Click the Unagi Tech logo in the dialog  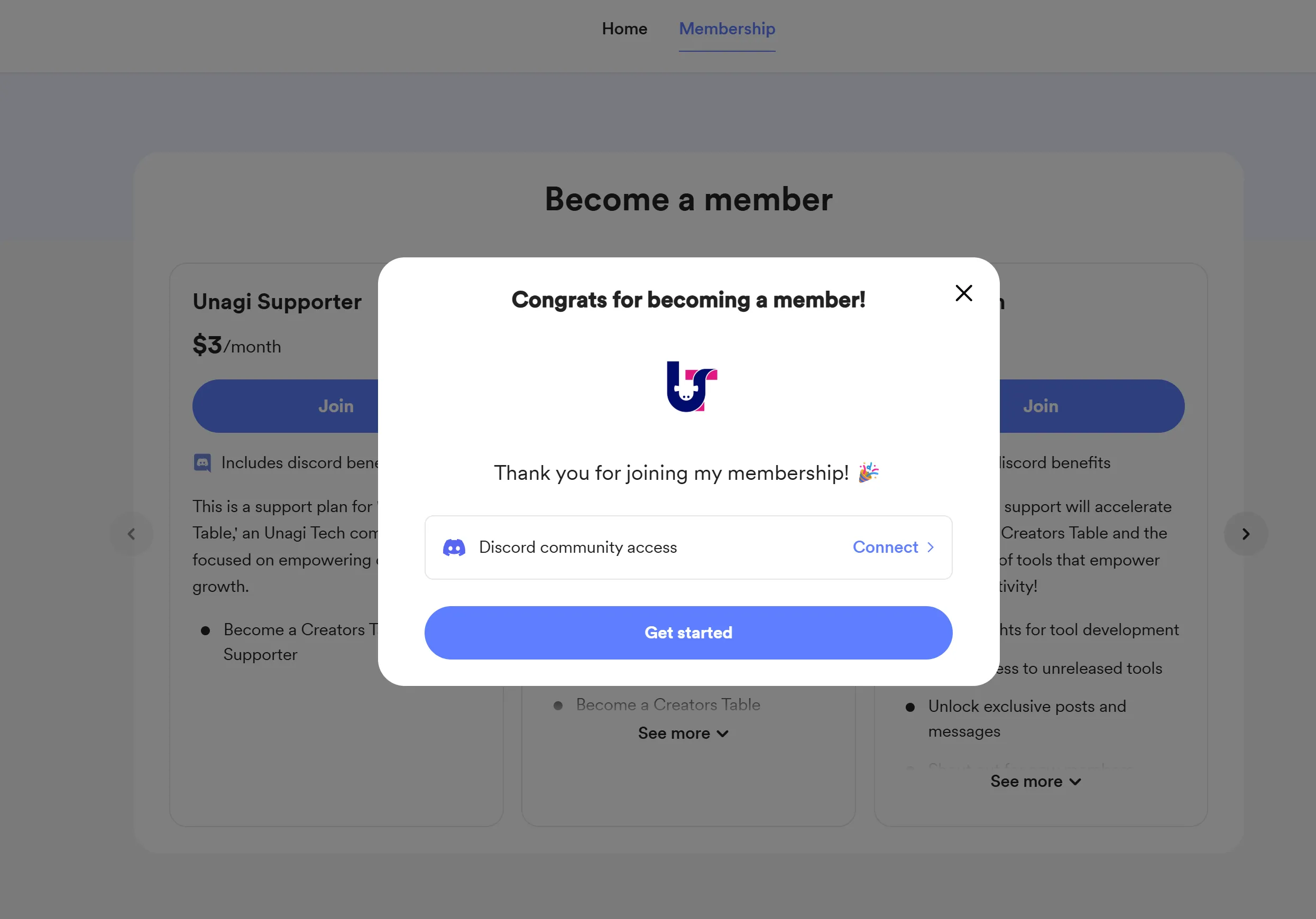(692, 387)
